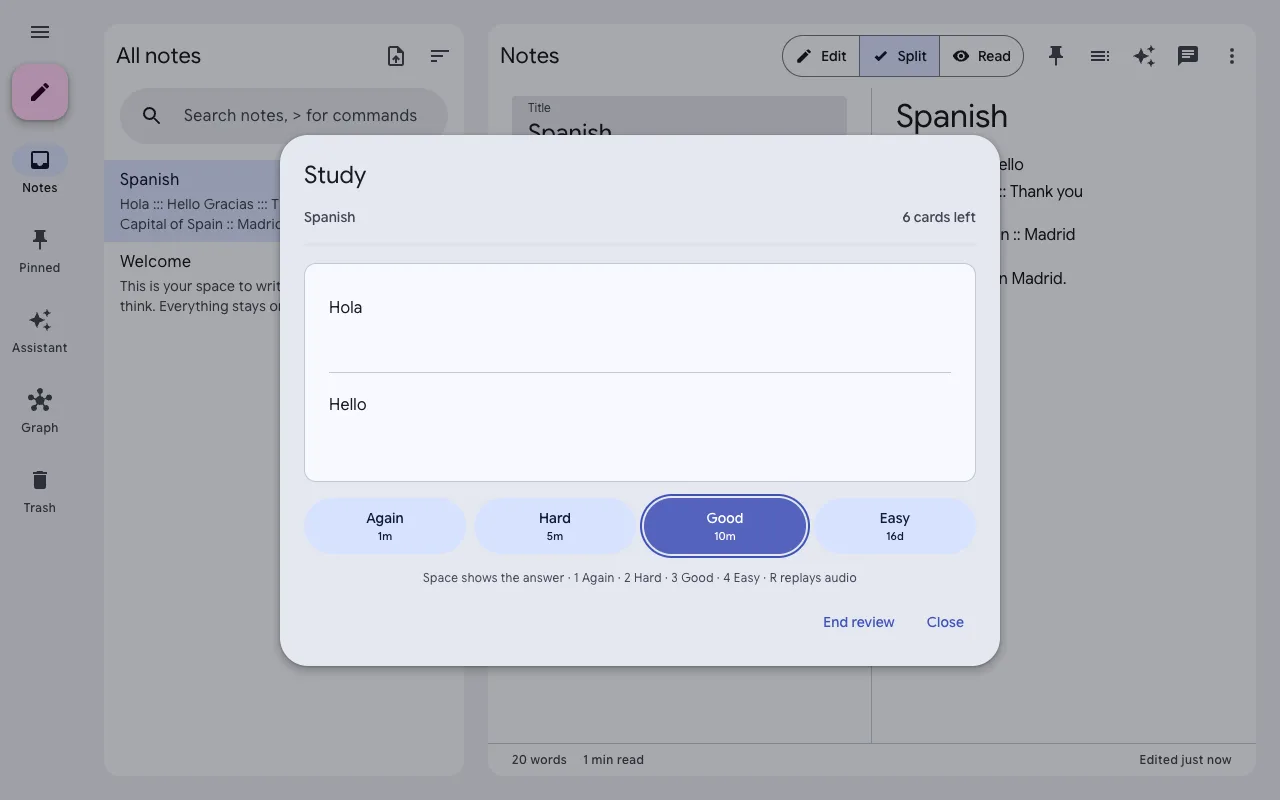Open the Notes inbox in the sidebar
This screenshot has width=1280, height=800.
click(x=40, y=170)
